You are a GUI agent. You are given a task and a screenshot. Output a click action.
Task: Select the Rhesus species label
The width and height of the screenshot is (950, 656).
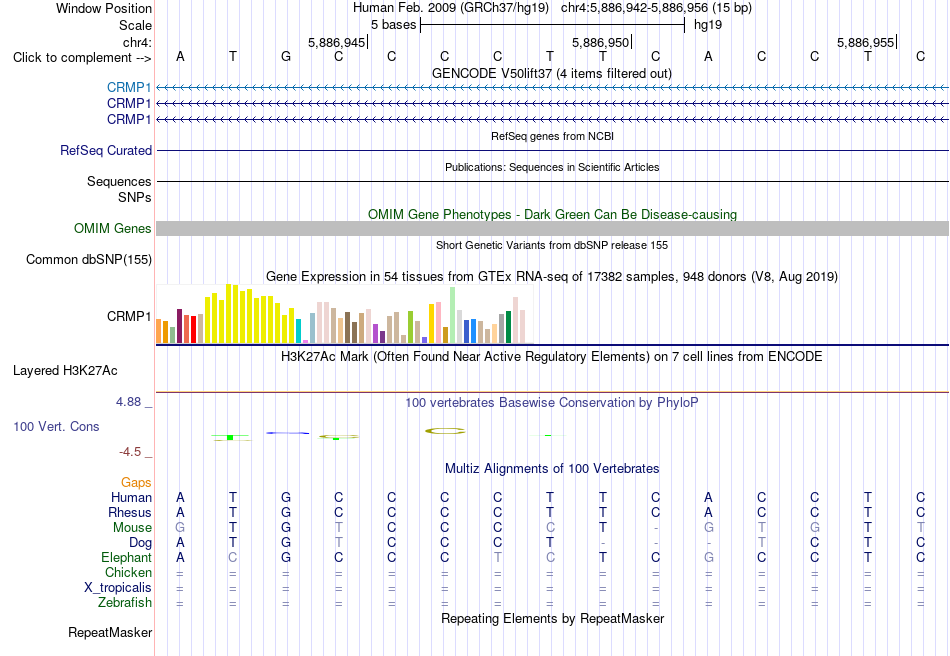130,512
